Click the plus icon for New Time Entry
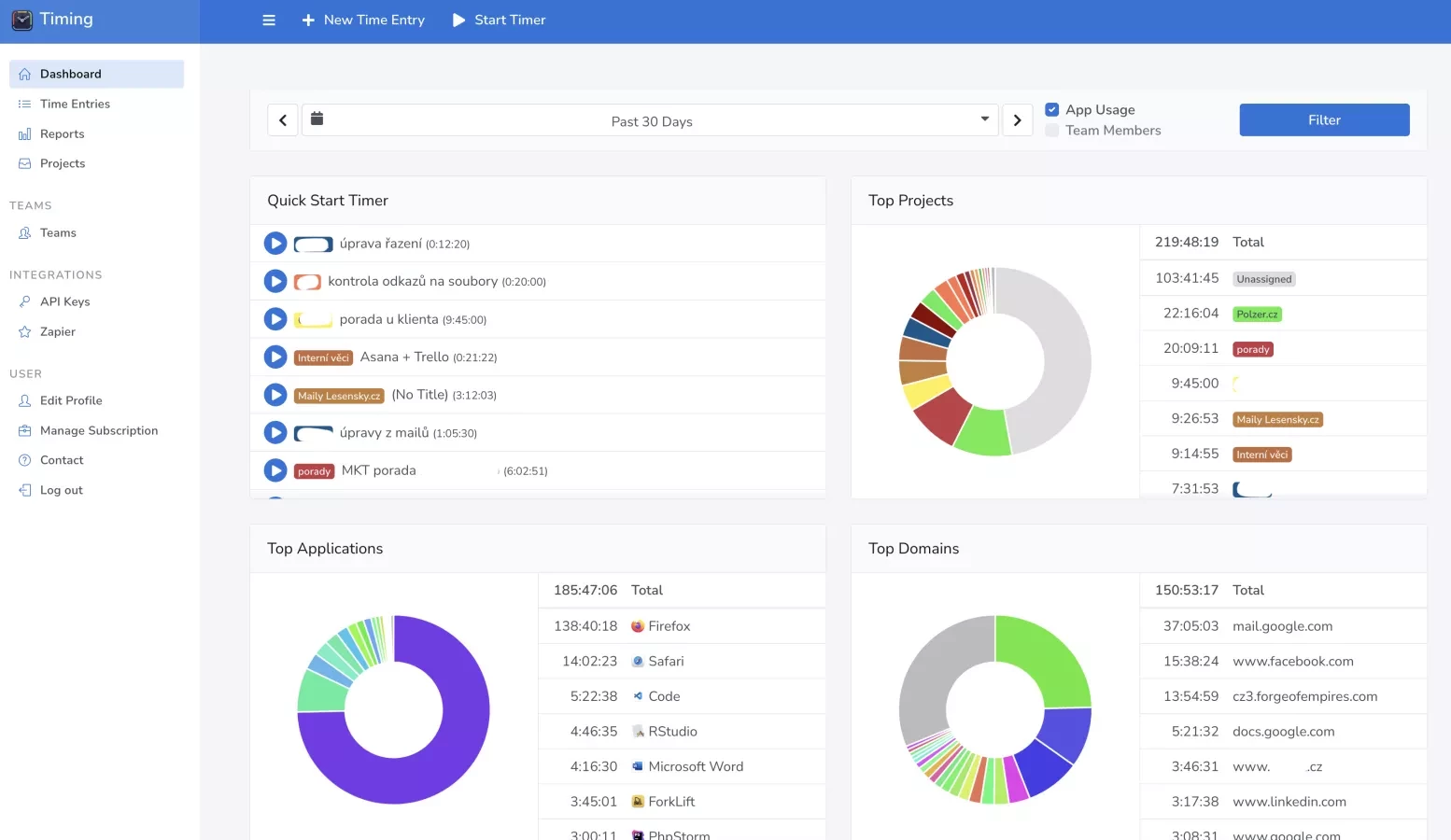 [x=308, y=20]
